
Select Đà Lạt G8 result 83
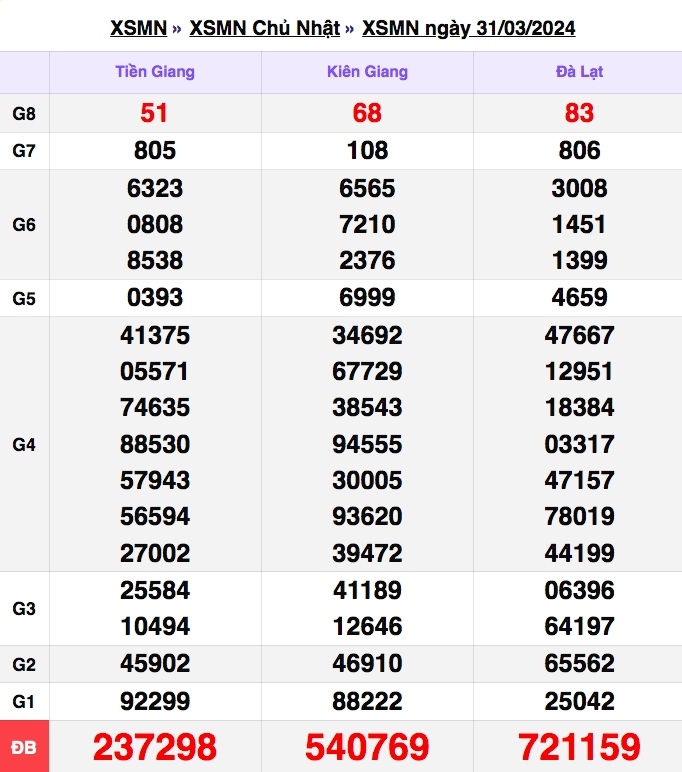pos(579,113)
